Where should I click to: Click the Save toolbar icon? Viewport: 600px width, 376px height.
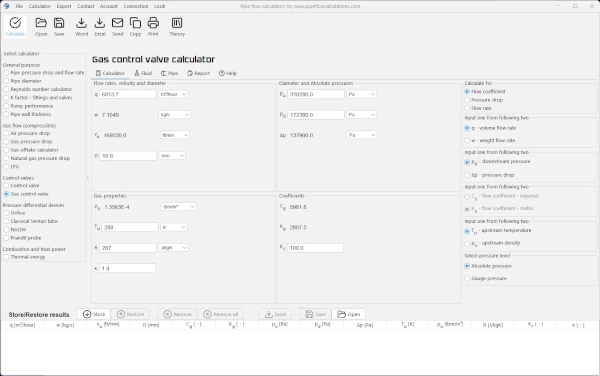59,27
